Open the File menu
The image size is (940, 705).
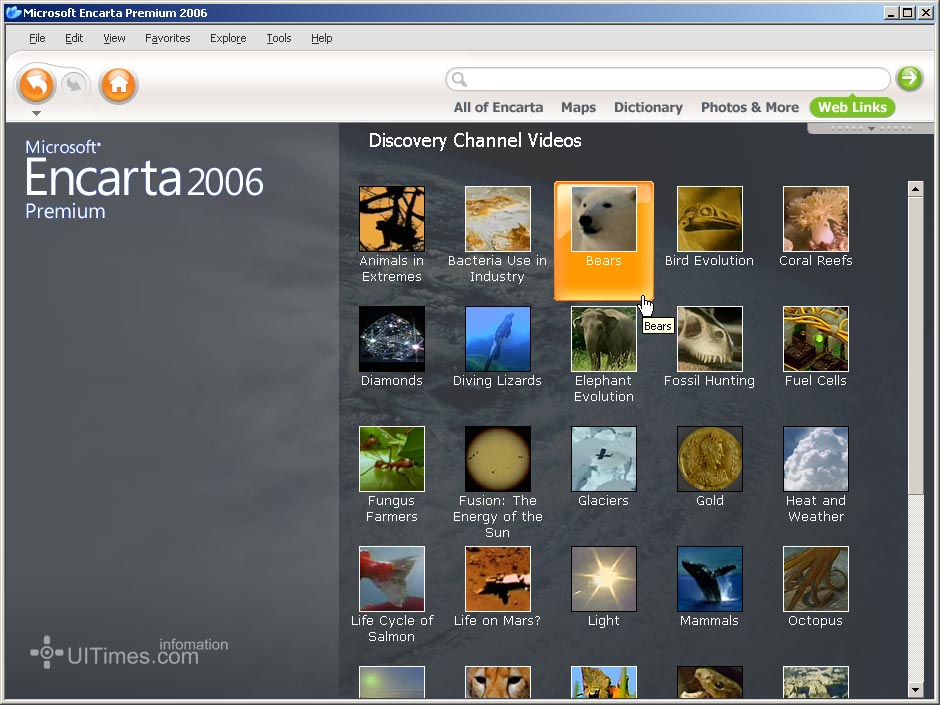37,38
